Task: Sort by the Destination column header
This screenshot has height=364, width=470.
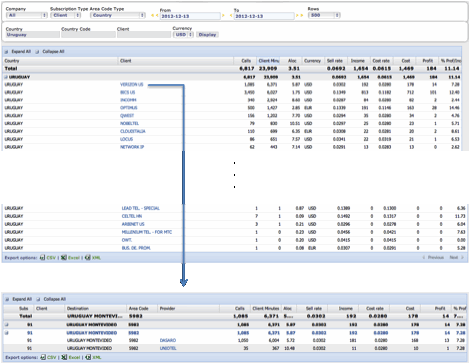Action: point(96,308)
